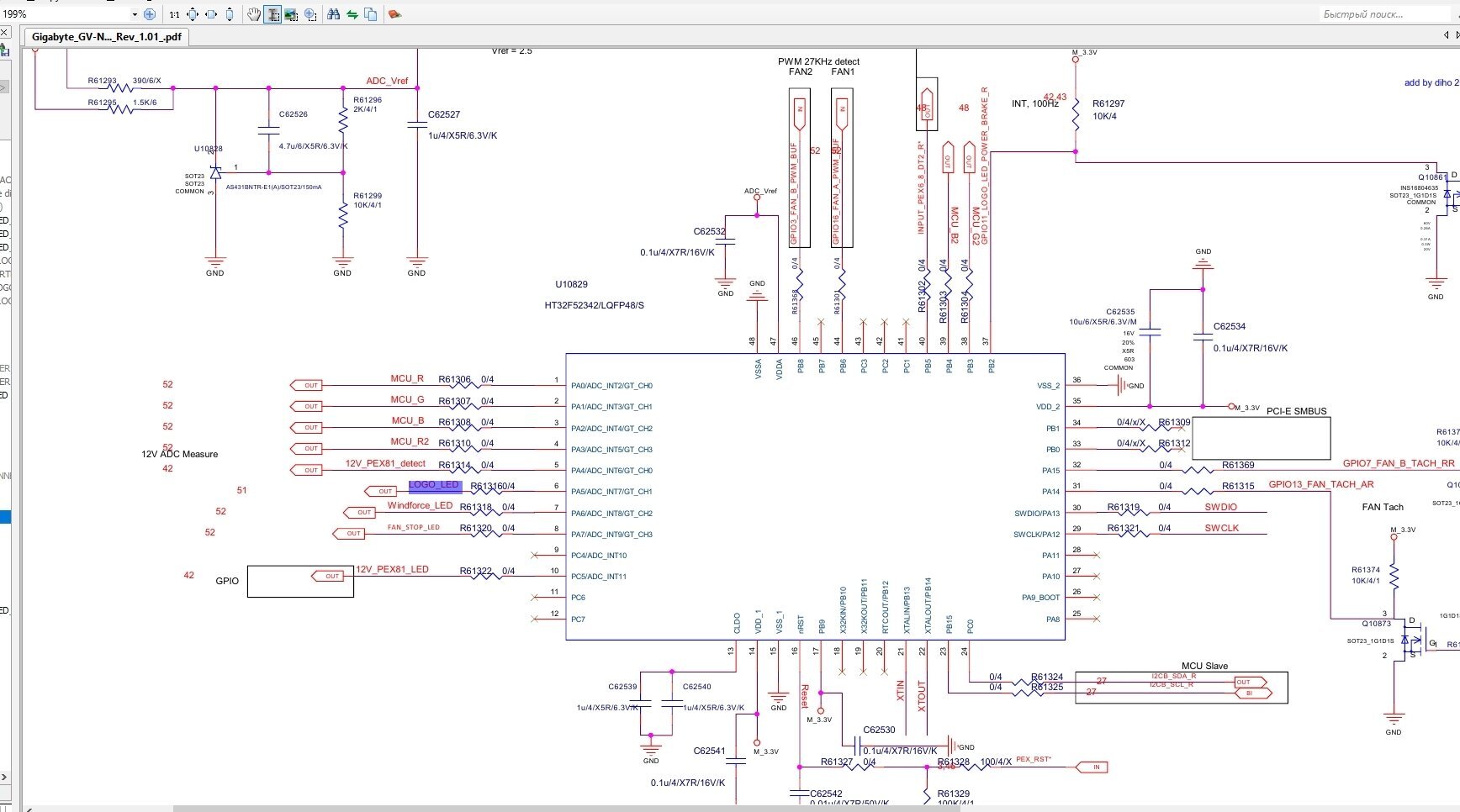
Task: Click the highlighted LOGO_LED net label
Action: pos(435,485)
